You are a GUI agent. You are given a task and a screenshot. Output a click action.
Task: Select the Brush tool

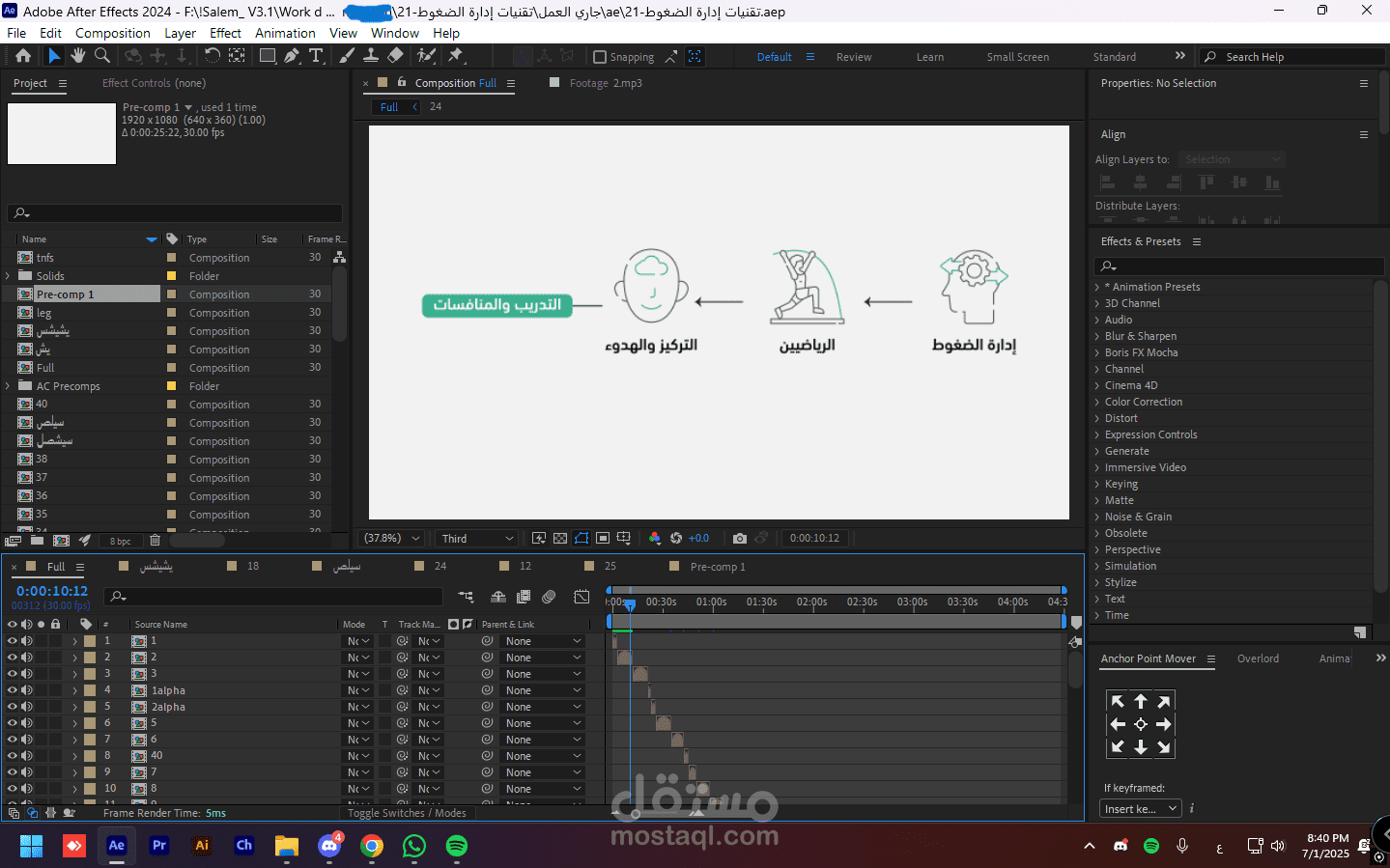347,56
